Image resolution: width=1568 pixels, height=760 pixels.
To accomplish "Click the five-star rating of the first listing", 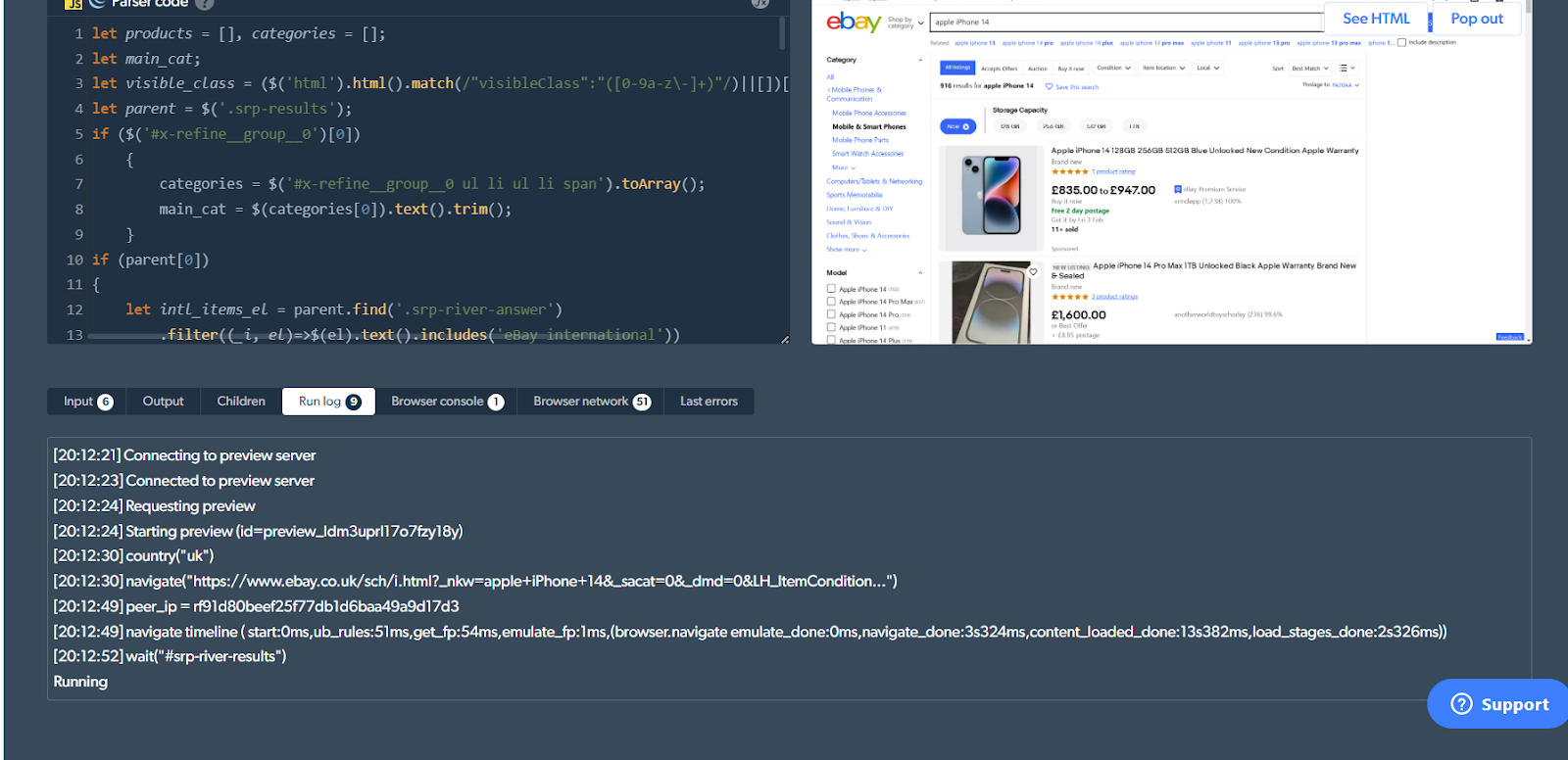I will pos(1070,171).
